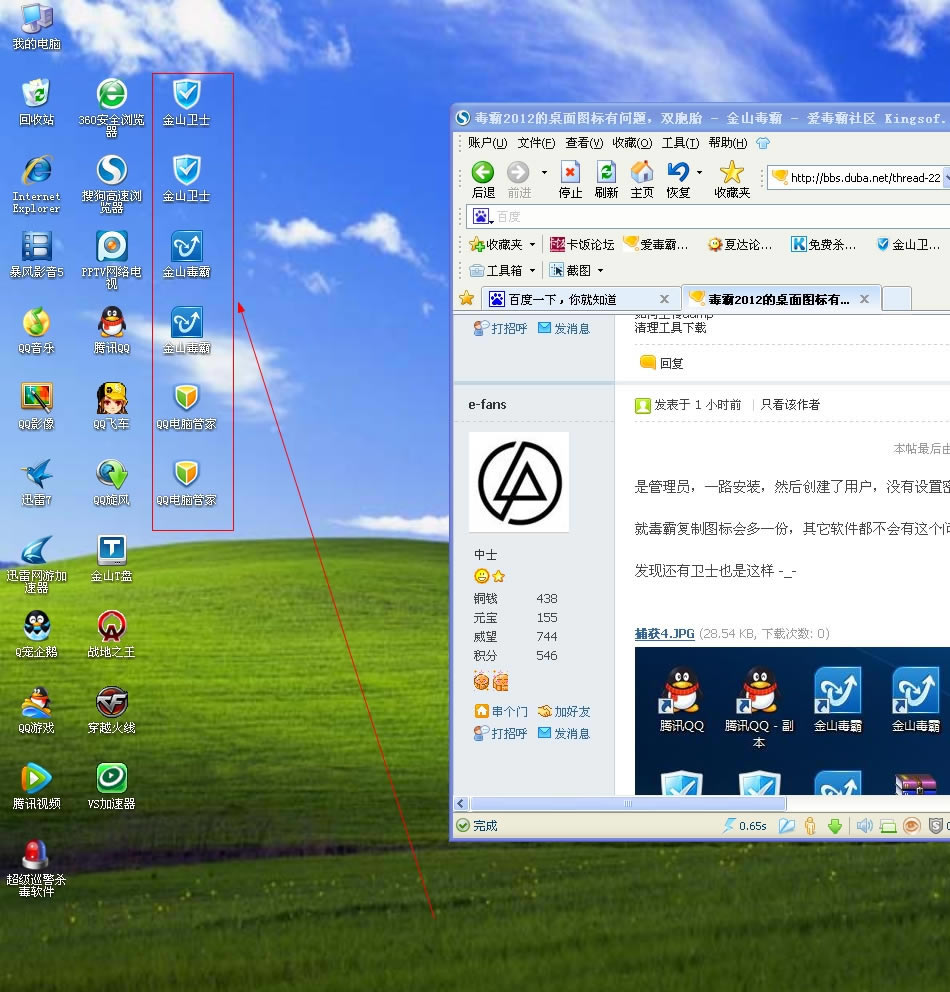Click the orange eye icon in status bar
The height and width of the screenshot is (992, 950).
coord(911,826)
